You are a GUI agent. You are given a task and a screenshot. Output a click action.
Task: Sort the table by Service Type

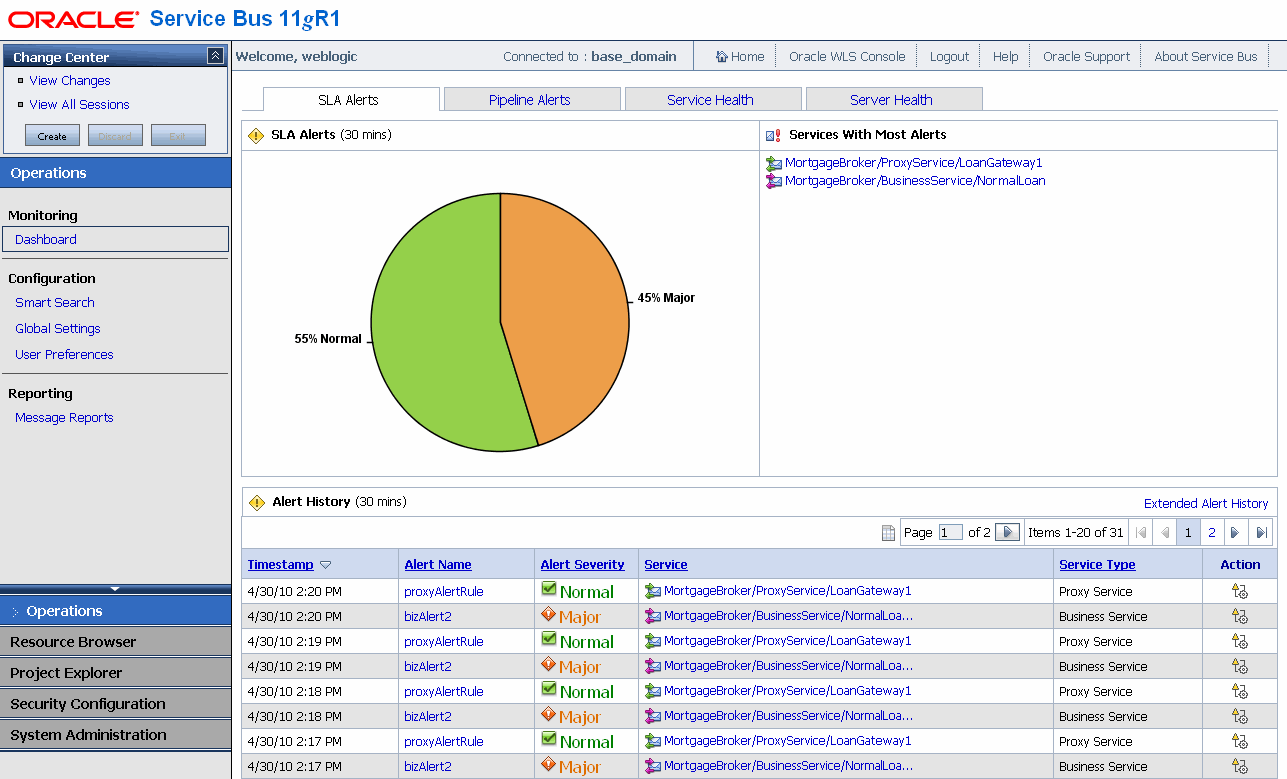pos(1097,565)
